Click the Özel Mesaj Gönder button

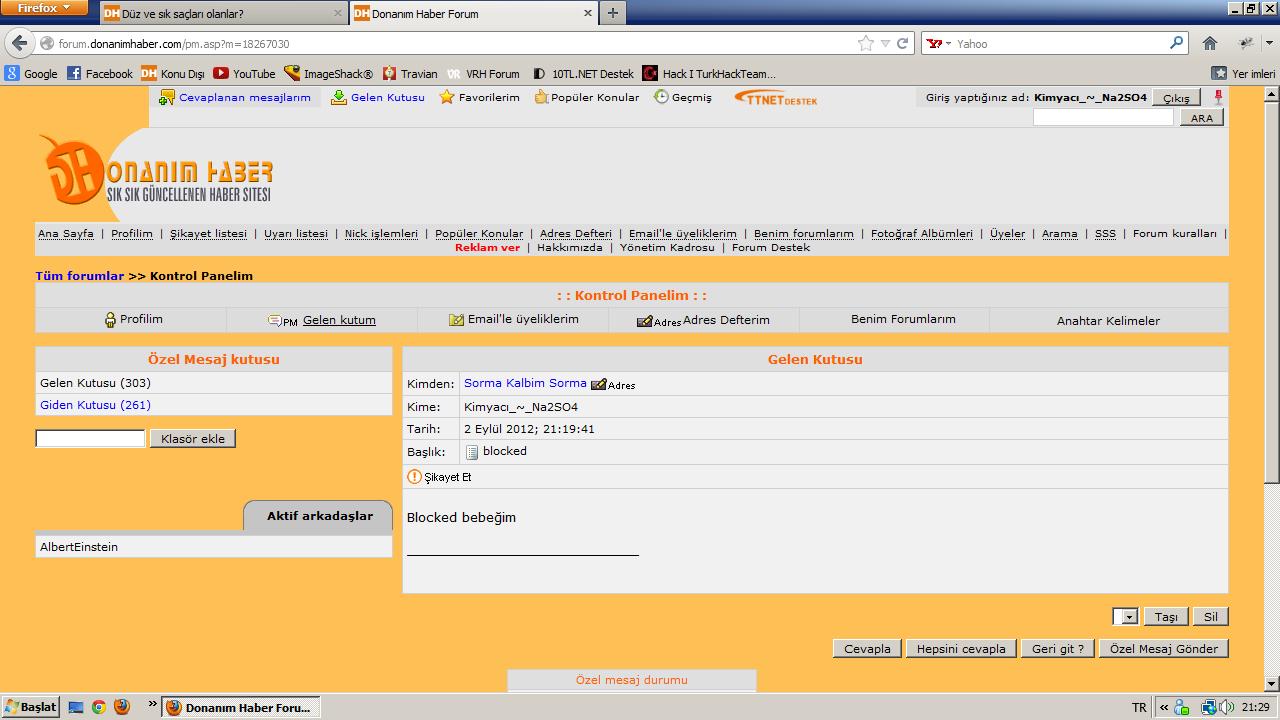coord(1164,649)
